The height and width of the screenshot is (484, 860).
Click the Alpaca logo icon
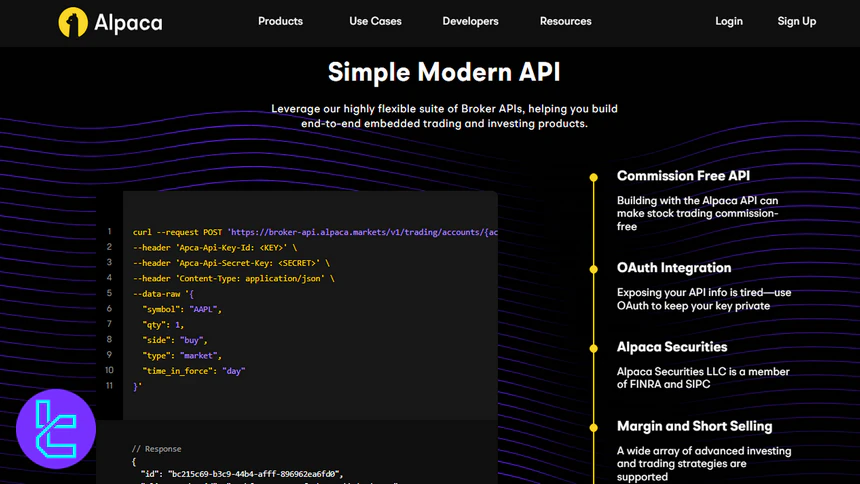coord(73,22)
